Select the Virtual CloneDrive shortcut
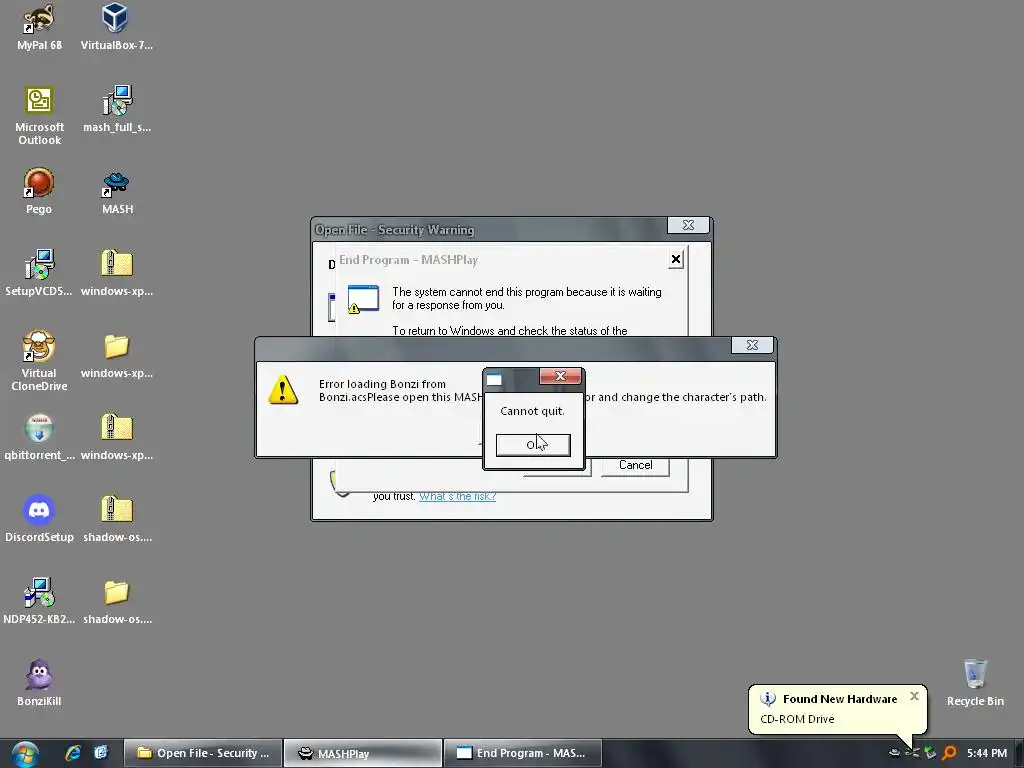 point(39,360)
